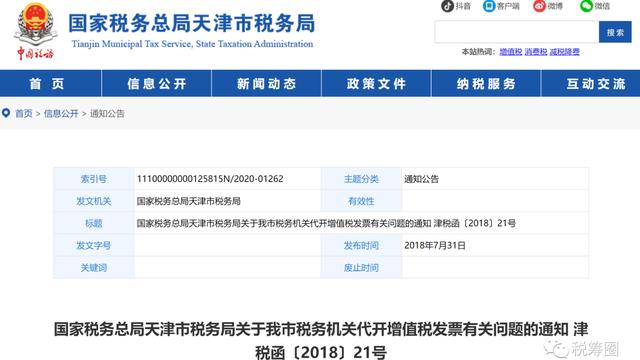The image size is (640, 360).
Task: Open hot keyword link 消费税
Action: click(x=536, y=52)
